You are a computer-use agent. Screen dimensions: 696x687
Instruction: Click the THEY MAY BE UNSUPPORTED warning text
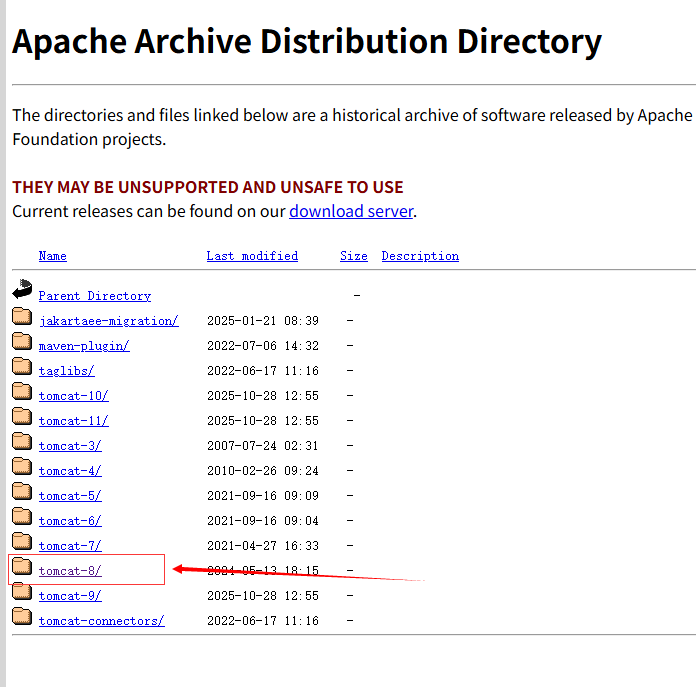point(208,187)
